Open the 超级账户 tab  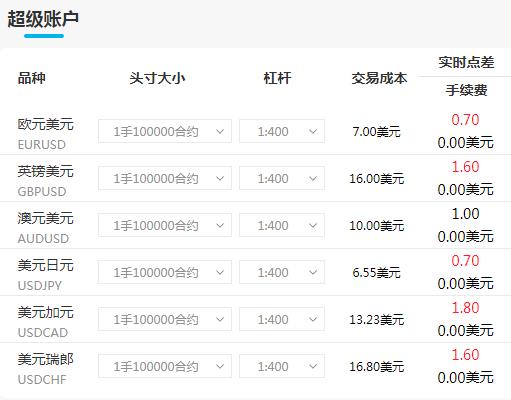pyautogui.click(x=43, y=19)
